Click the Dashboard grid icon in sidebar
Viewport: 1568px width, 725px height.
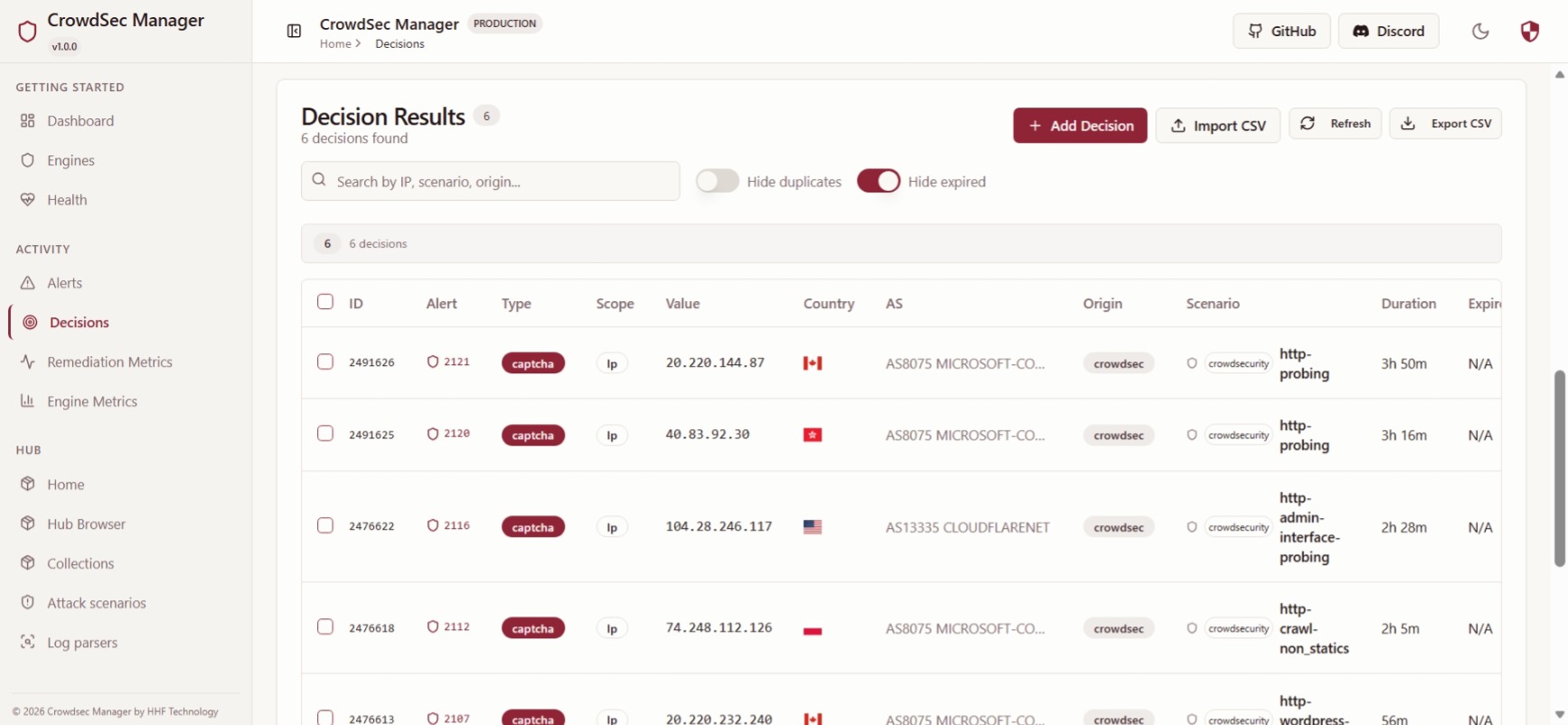point(28,121)
